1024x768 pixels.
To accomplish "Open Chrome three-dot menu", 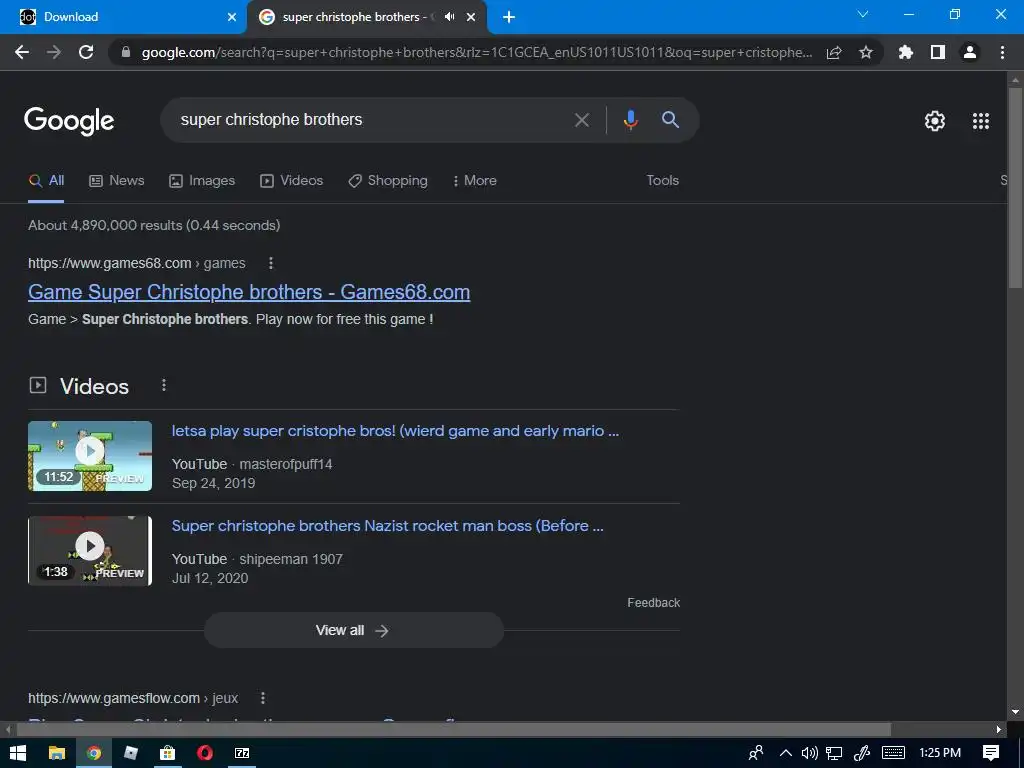I will (1002, 52).
